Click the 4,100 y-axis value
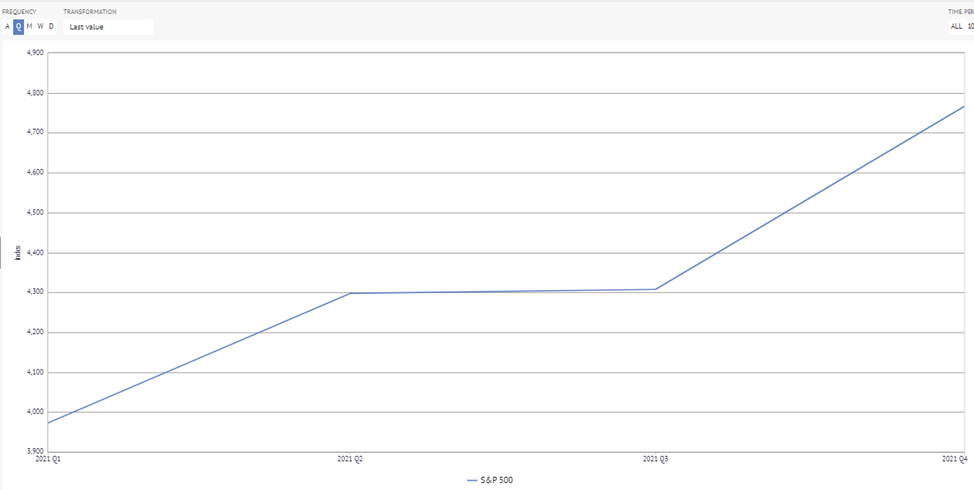 (35, 373)
